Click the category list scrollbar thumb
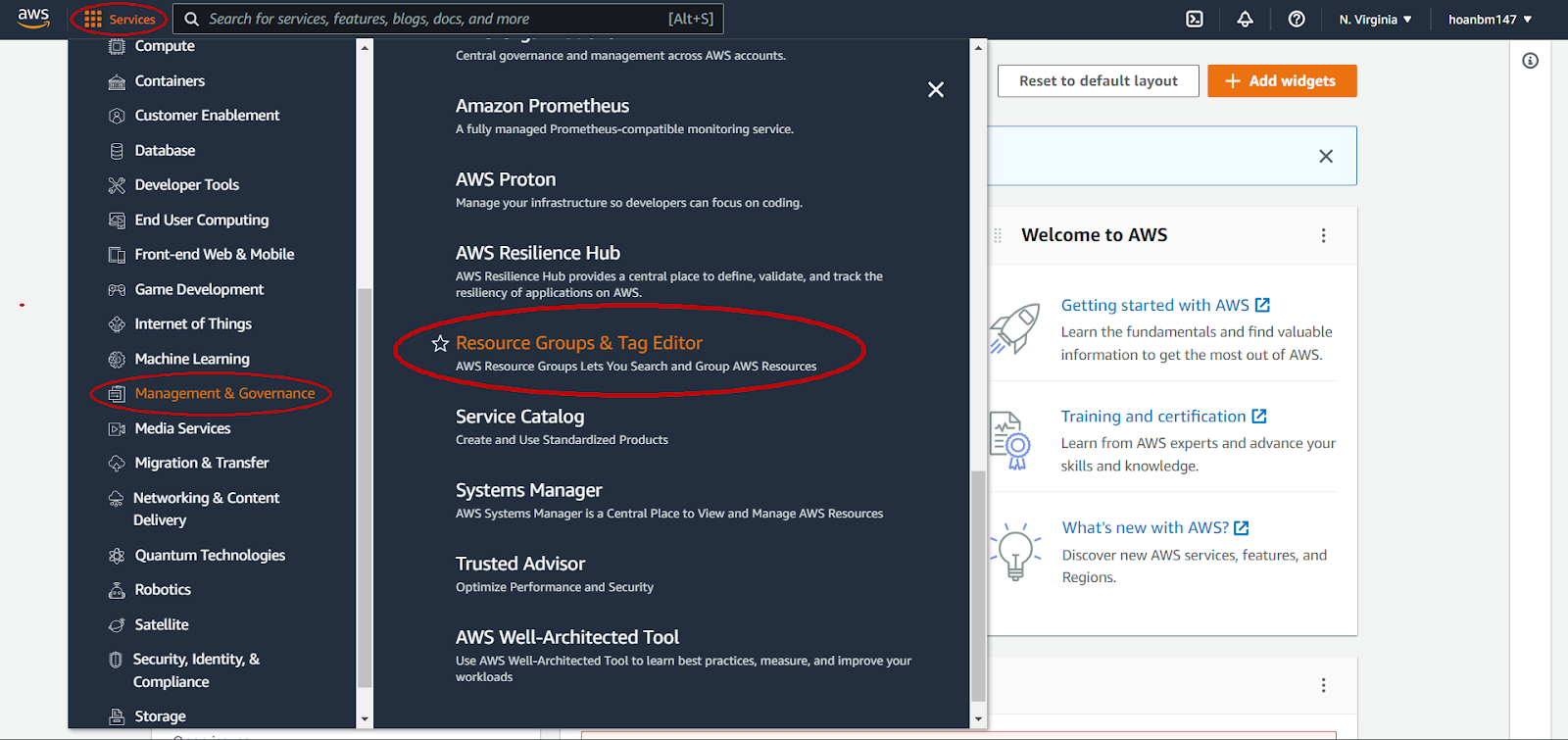 tap(365, 487)
